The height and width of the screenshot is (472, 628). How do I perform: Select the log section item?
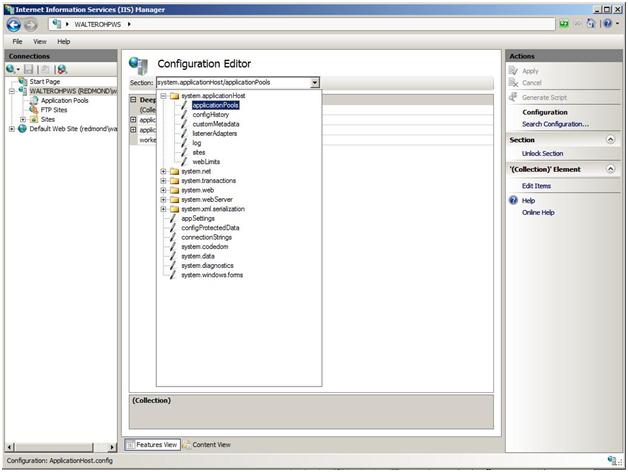[197, 143]
